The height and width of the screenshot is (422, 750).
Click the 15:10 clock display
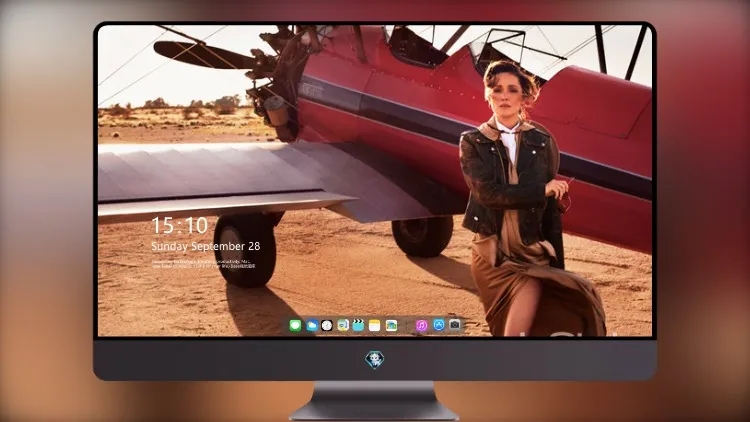pyautogui.click(x=179, y=225)
